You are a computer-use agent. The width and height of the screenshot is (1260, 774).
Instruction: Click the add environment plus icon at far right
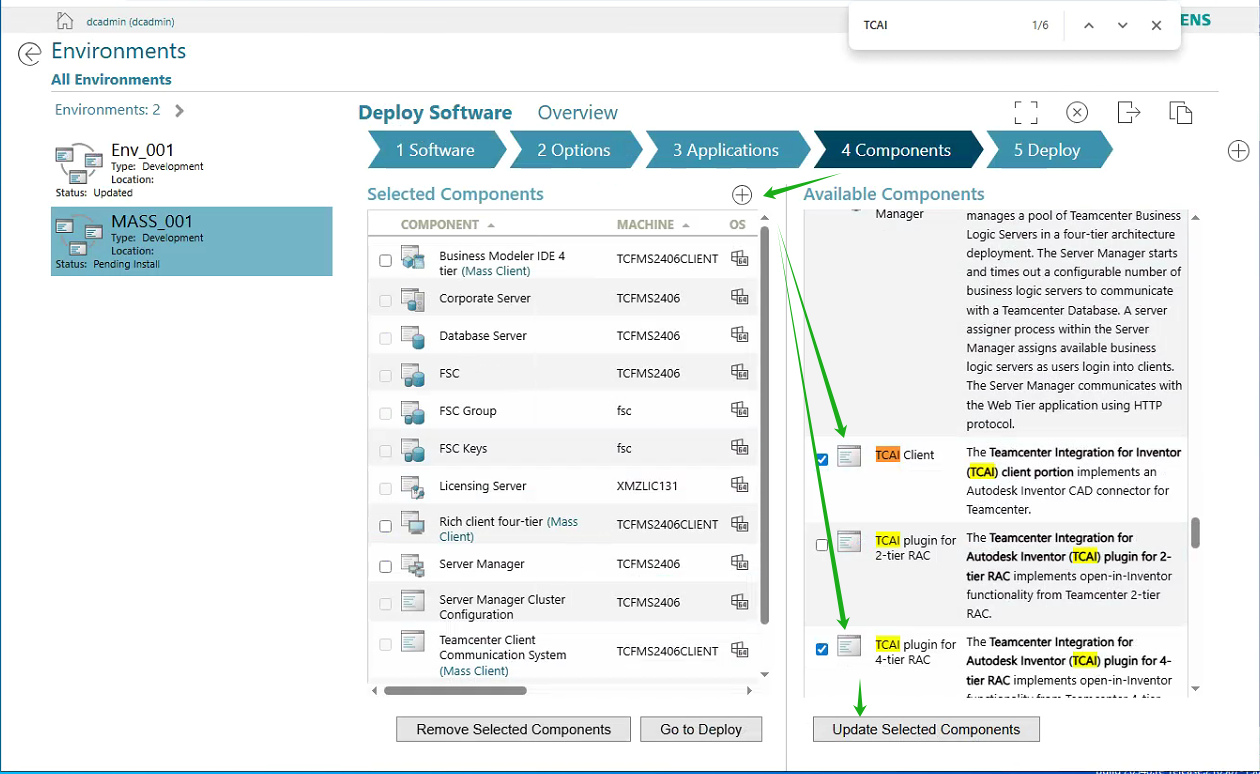(1238, 151)
